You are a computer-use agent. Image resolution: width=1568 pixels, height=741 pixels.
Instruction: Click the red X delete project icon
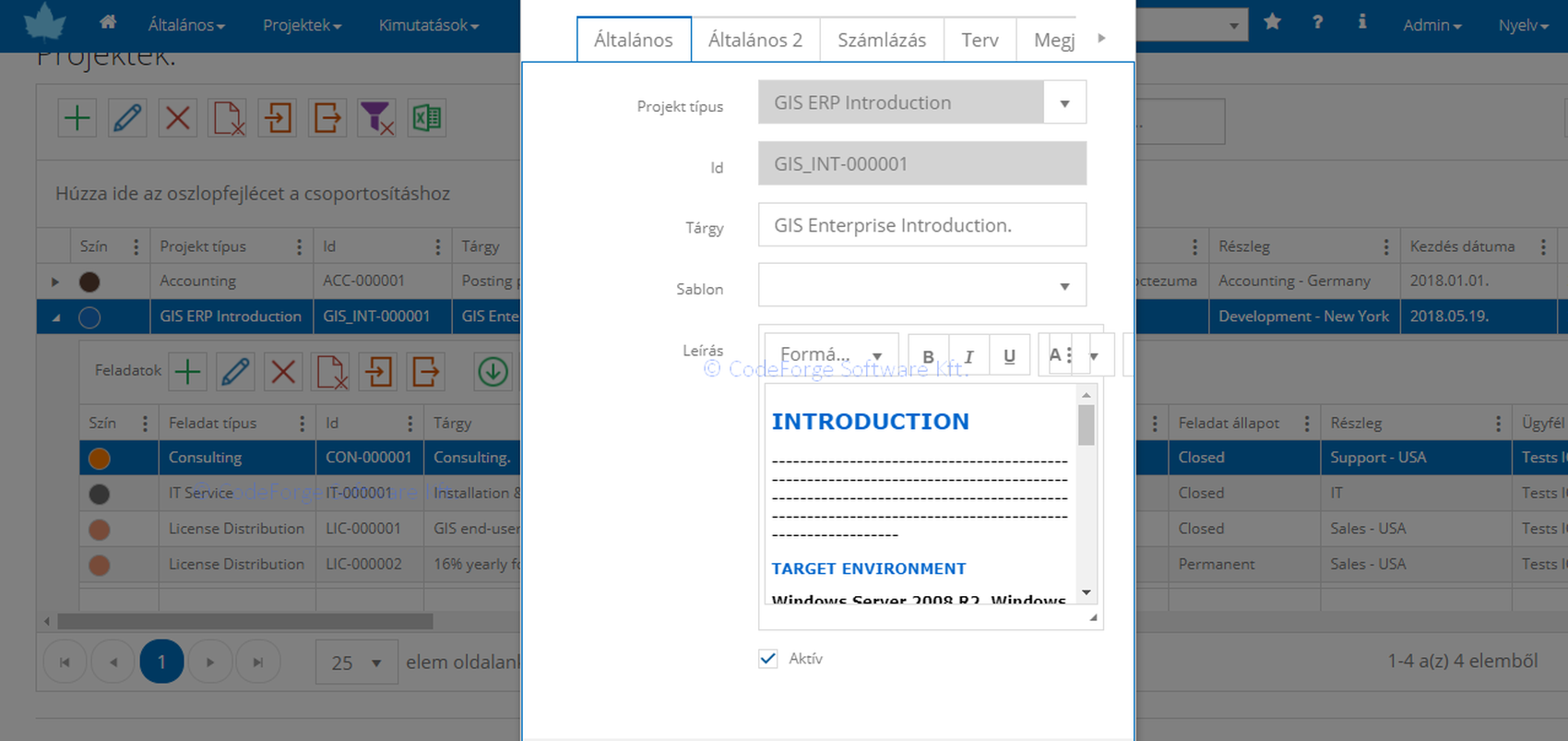[x=177, y=118]
